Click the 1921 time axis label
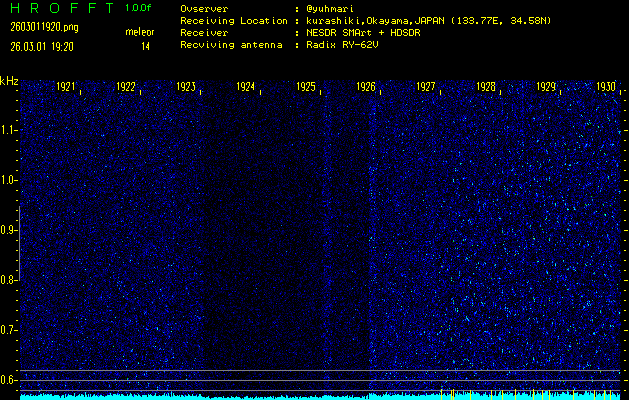 tap(66, 87)
